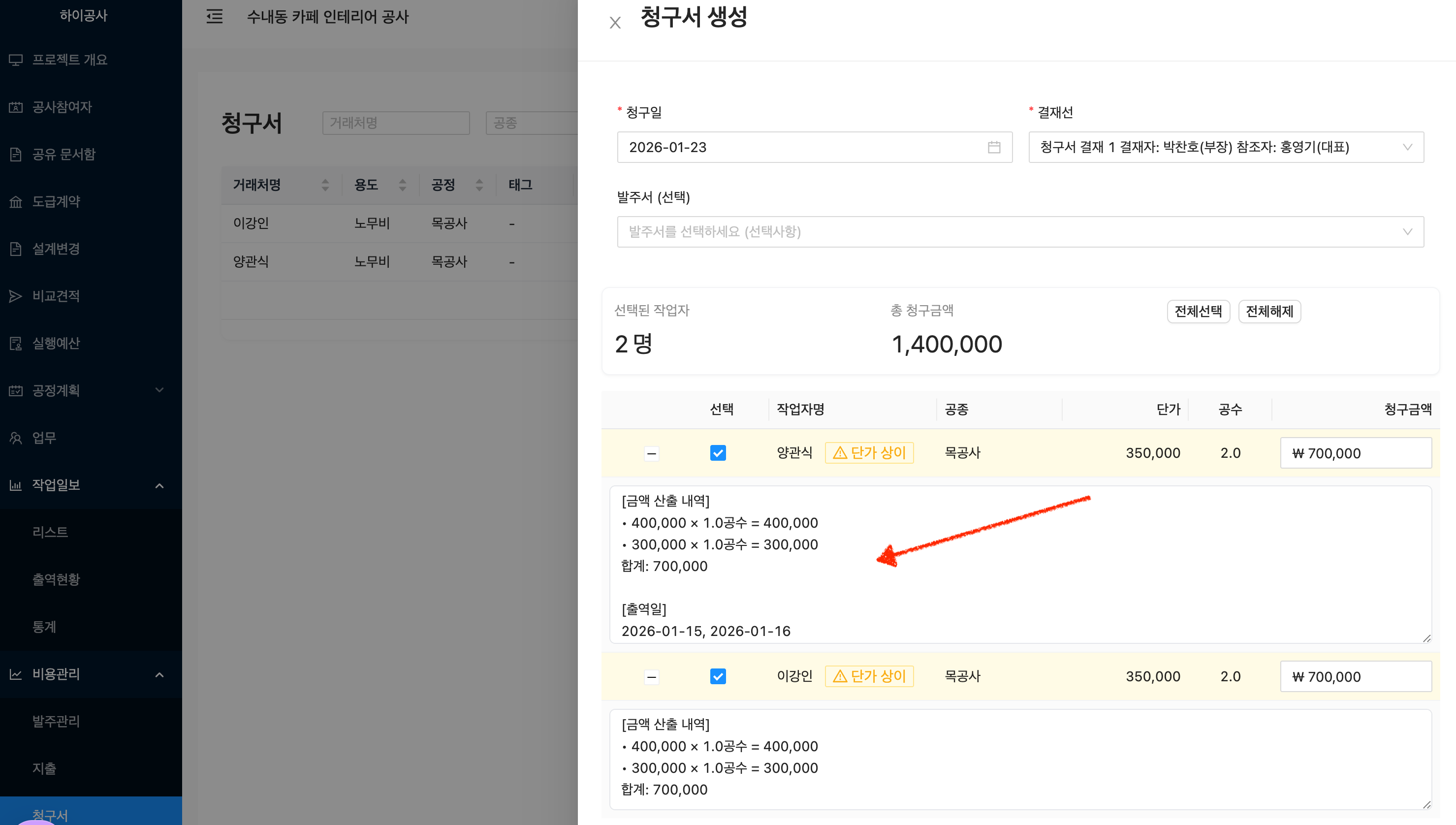This screenshot has width=1456, height=825.
Task: Click the 전체해제 button
Action: (x=1269, y=311)
